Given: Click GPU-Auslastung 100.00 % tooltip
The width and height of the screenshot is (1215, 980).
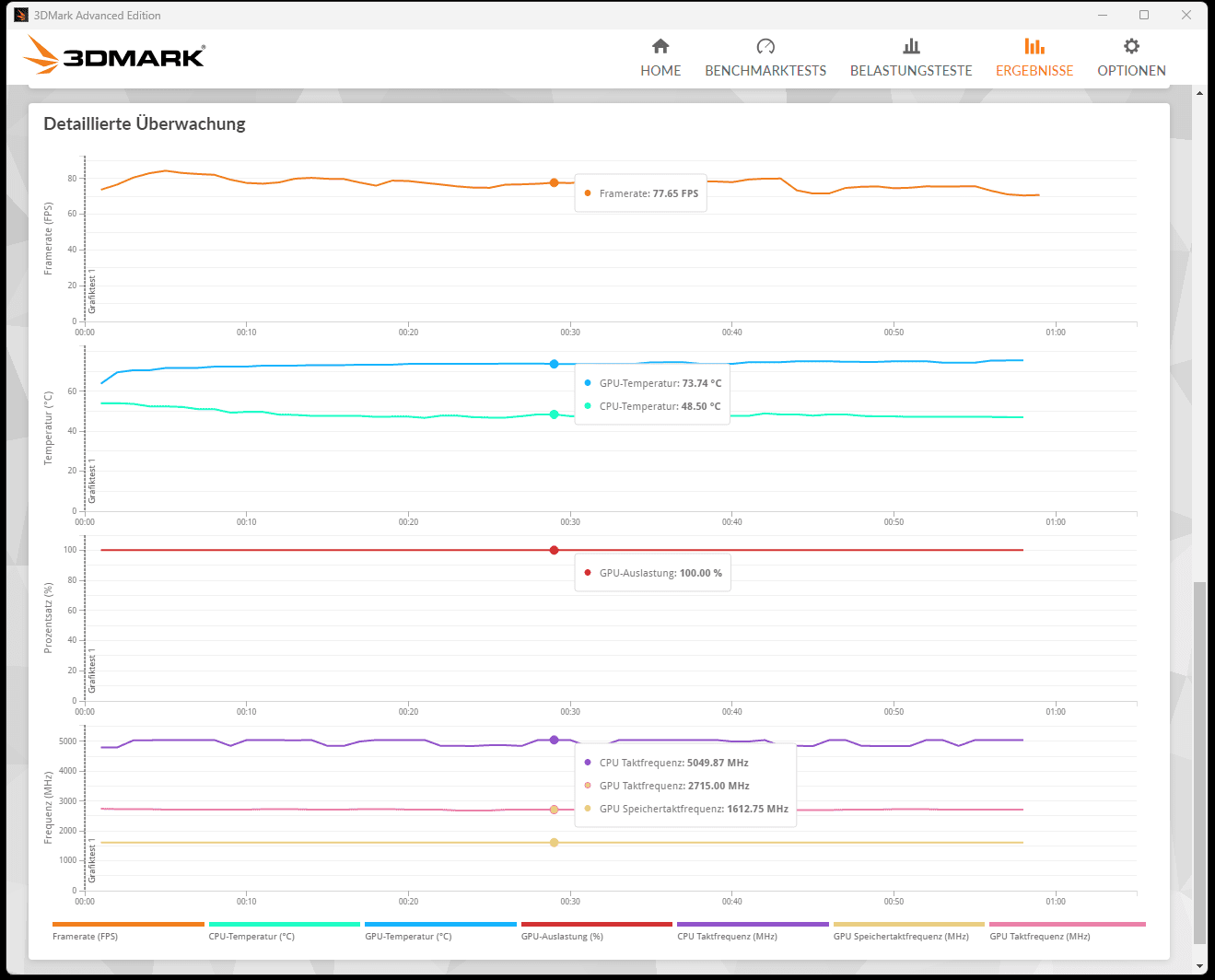Looking at the screenshot, I should coord(653,573).
